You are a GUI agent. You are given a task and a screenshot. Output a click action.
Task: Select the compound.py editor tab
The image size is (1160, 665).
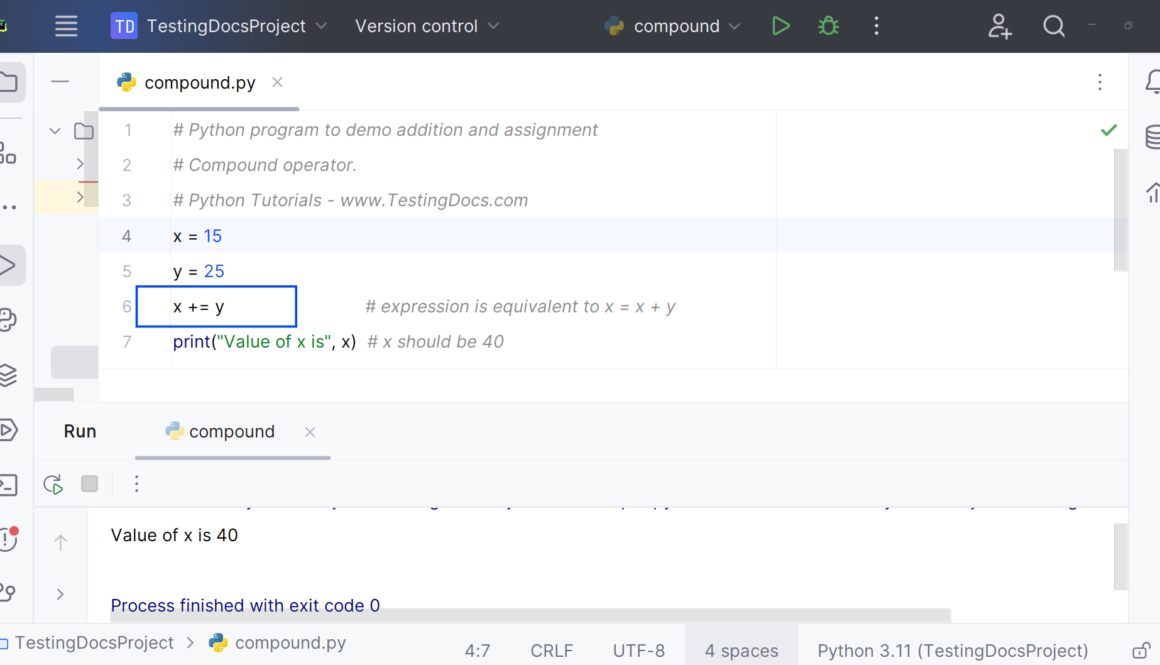199,83
